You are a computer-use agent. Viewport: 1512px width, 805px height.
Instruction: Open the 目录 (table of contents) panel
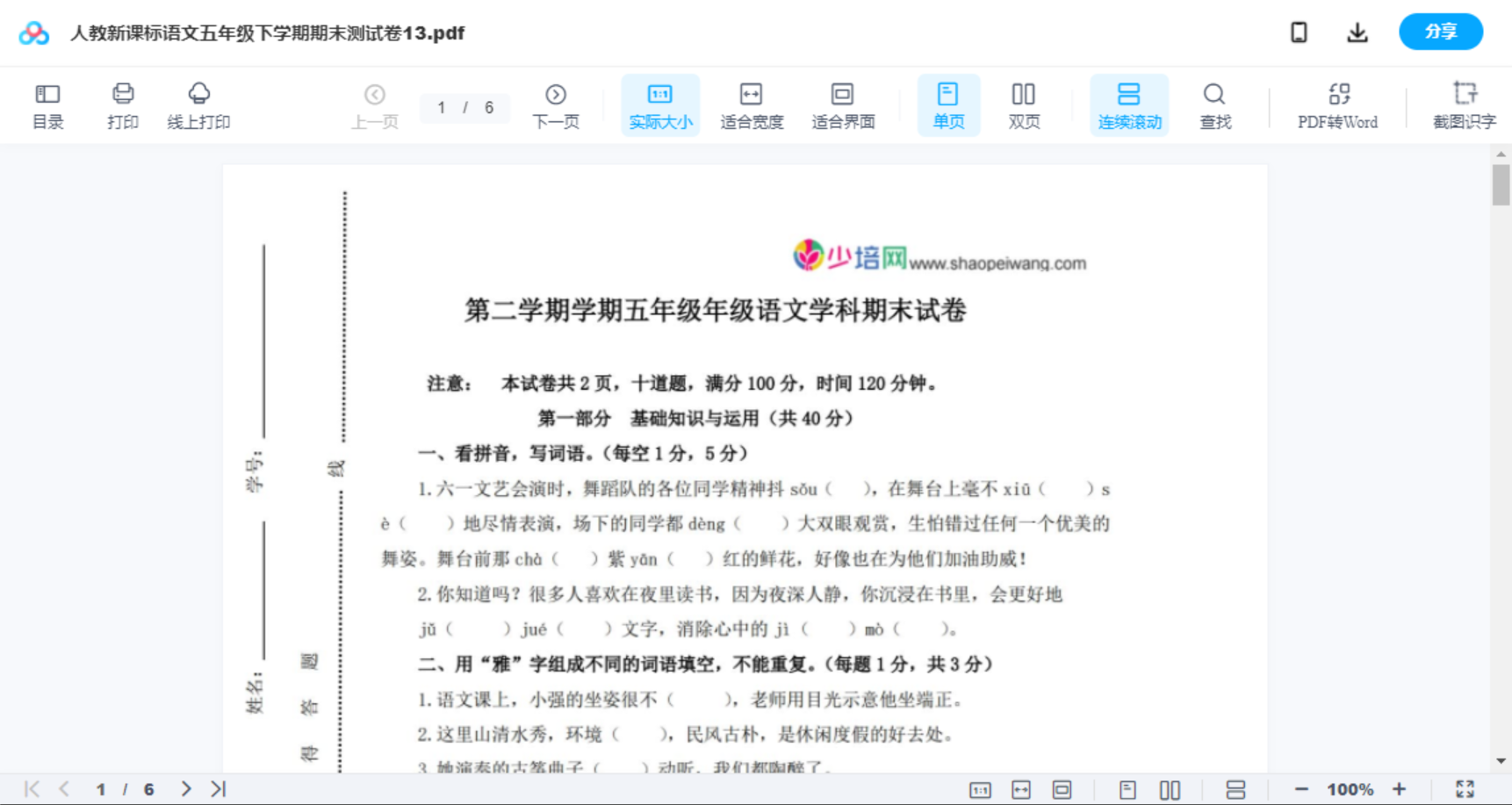[47, 104]
